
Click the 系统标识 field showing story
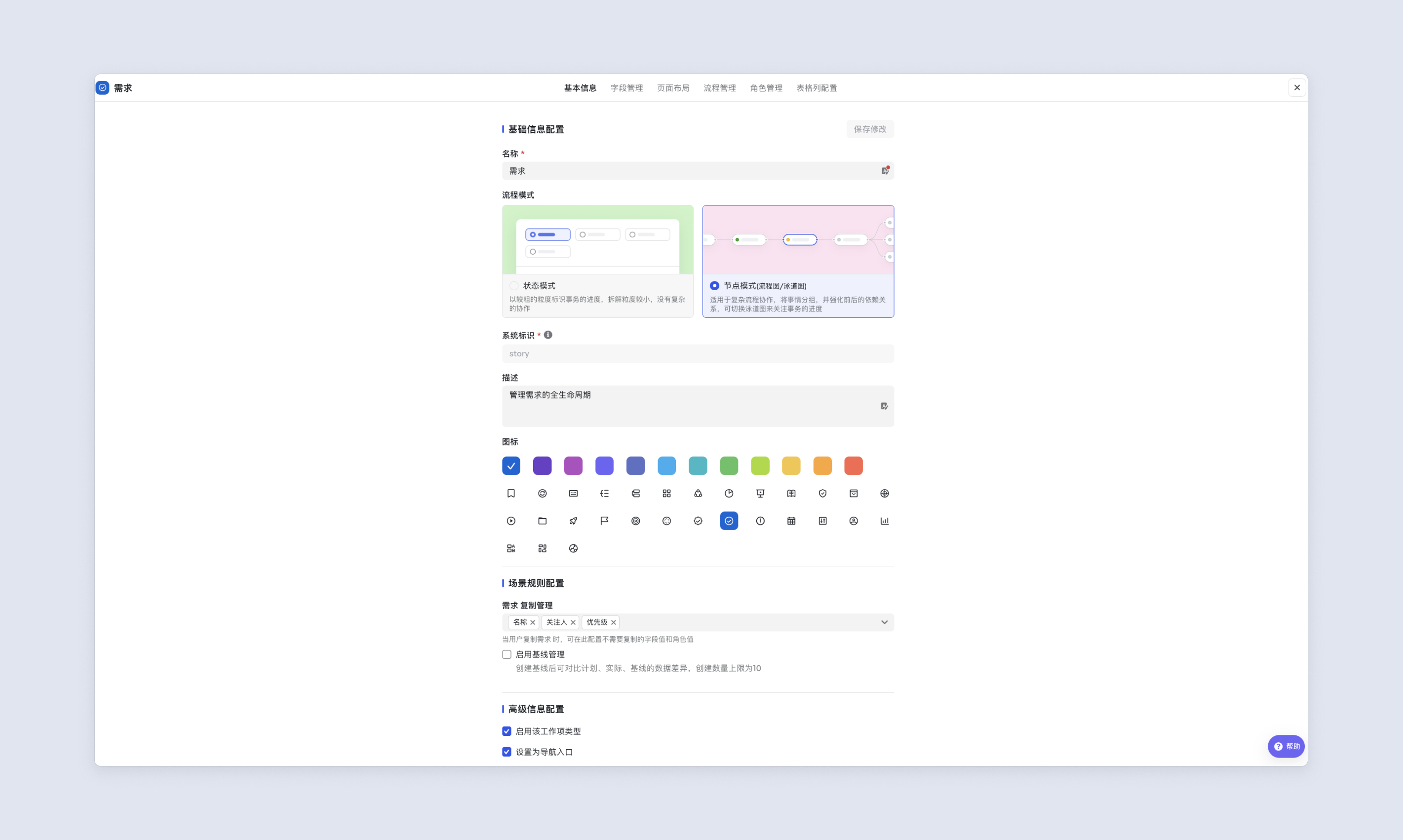pos(698,354)
